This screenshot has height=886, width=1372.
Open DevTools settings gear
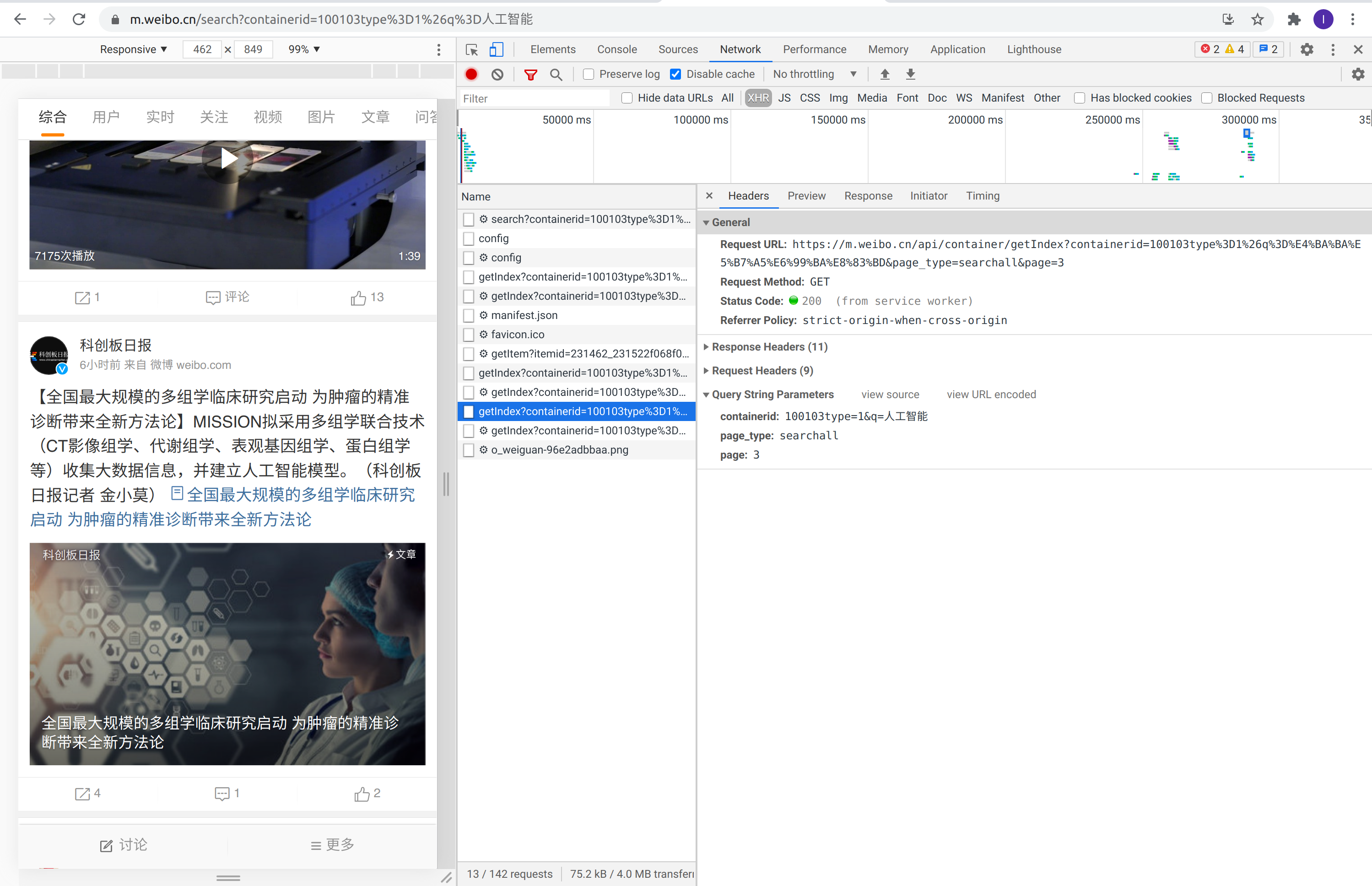click(1307, 49)
